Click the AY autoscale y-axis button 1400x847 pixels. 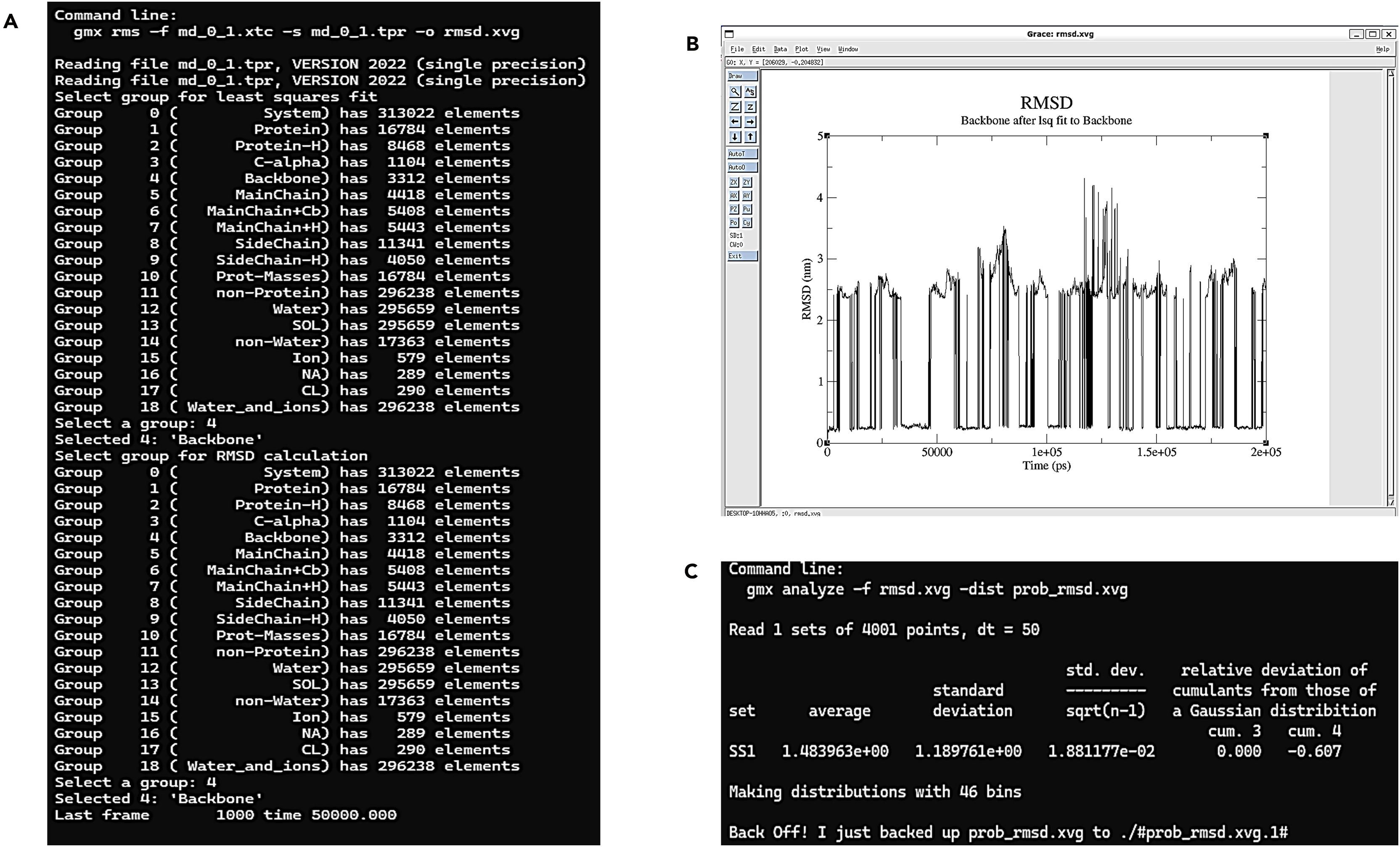pos(747,196)
